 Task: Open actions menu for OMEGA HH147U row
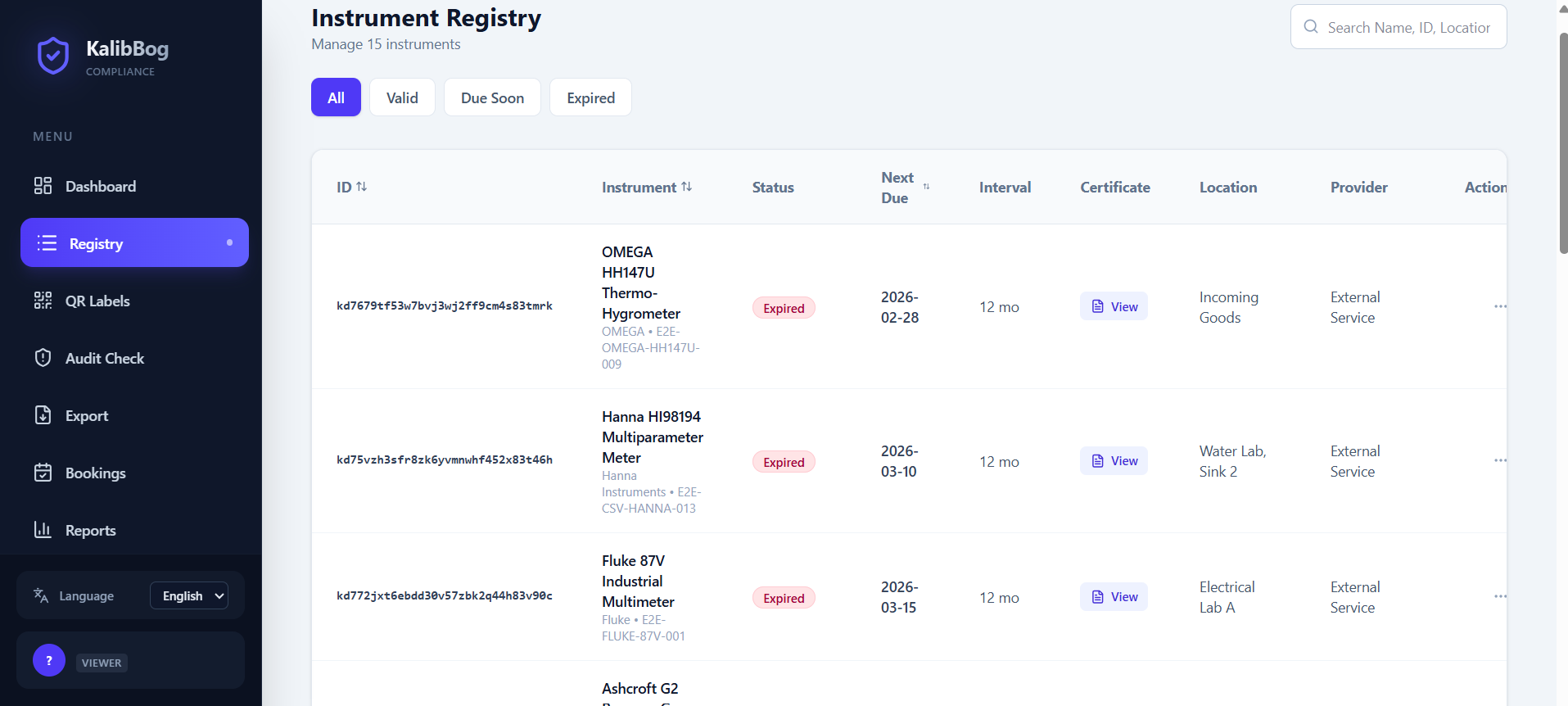1500,306
